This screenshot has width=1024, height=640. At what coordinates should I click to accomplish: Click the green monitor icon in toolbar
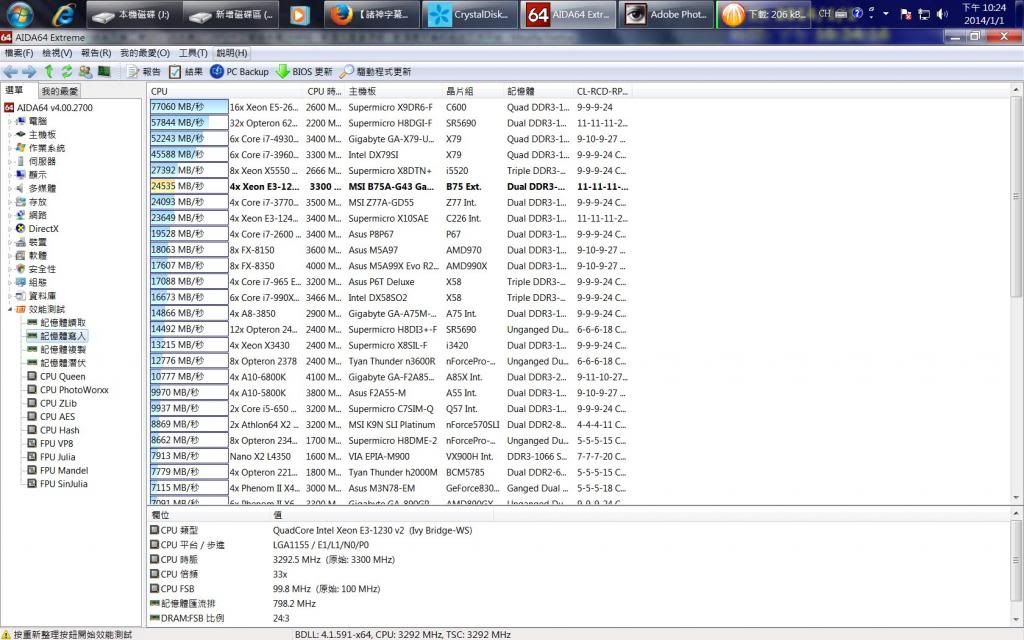click(x=104, y=71)
